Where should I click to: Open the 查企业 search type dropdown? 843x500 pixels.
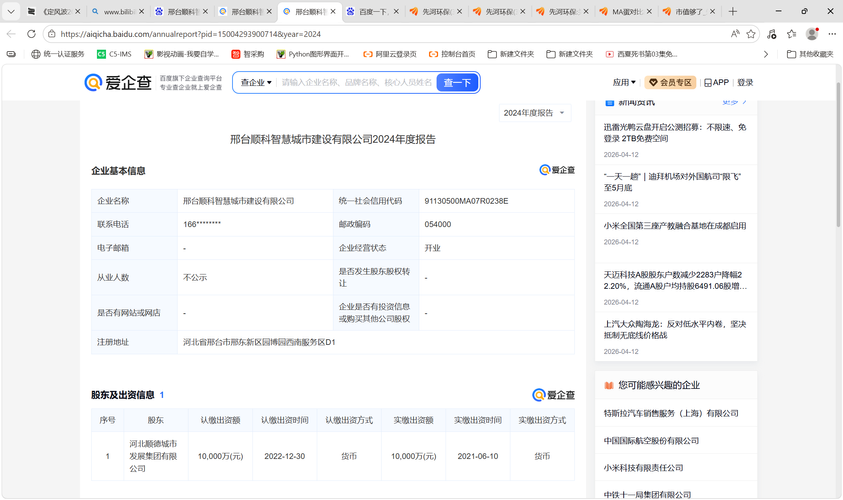(x=256, y=83)
